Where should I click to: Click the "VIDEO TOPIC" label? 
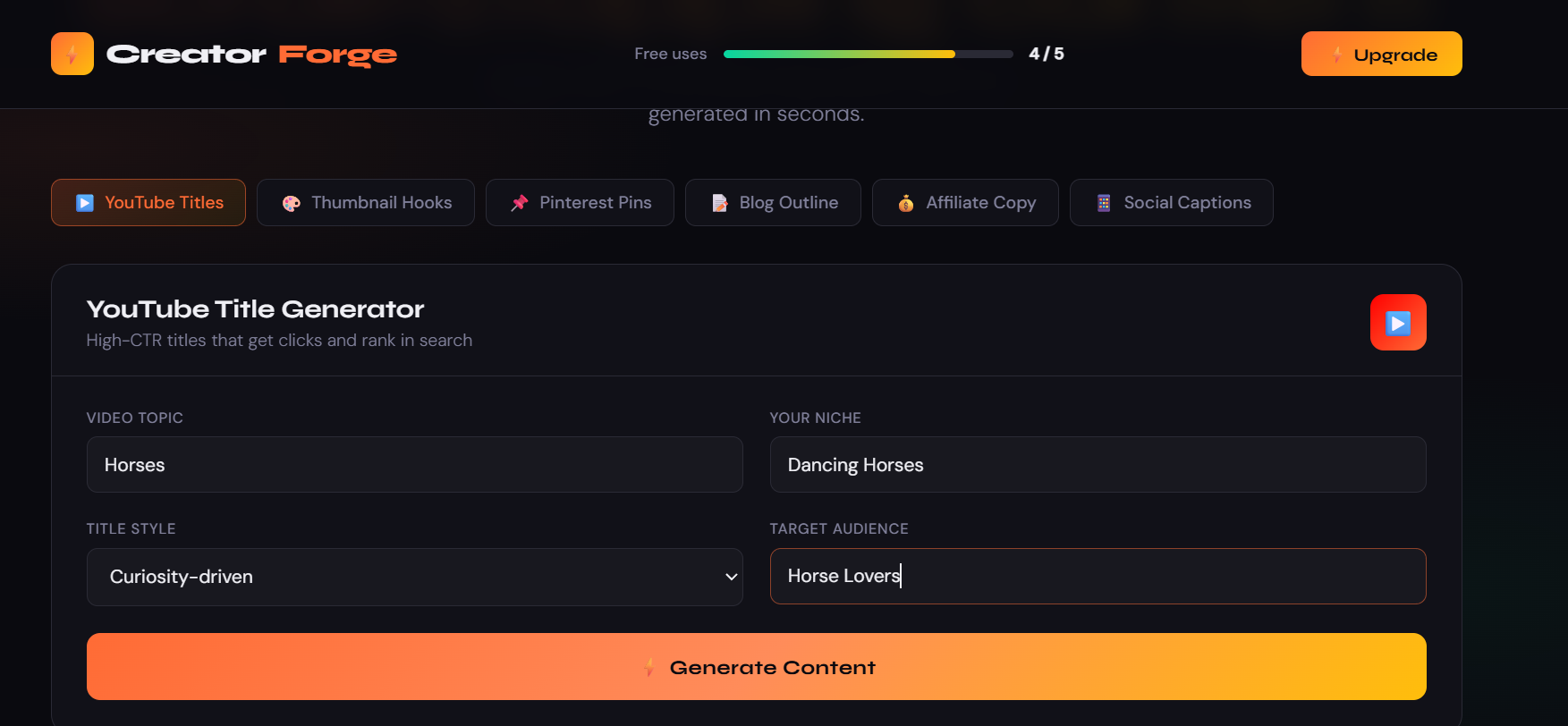coord(135,418)
